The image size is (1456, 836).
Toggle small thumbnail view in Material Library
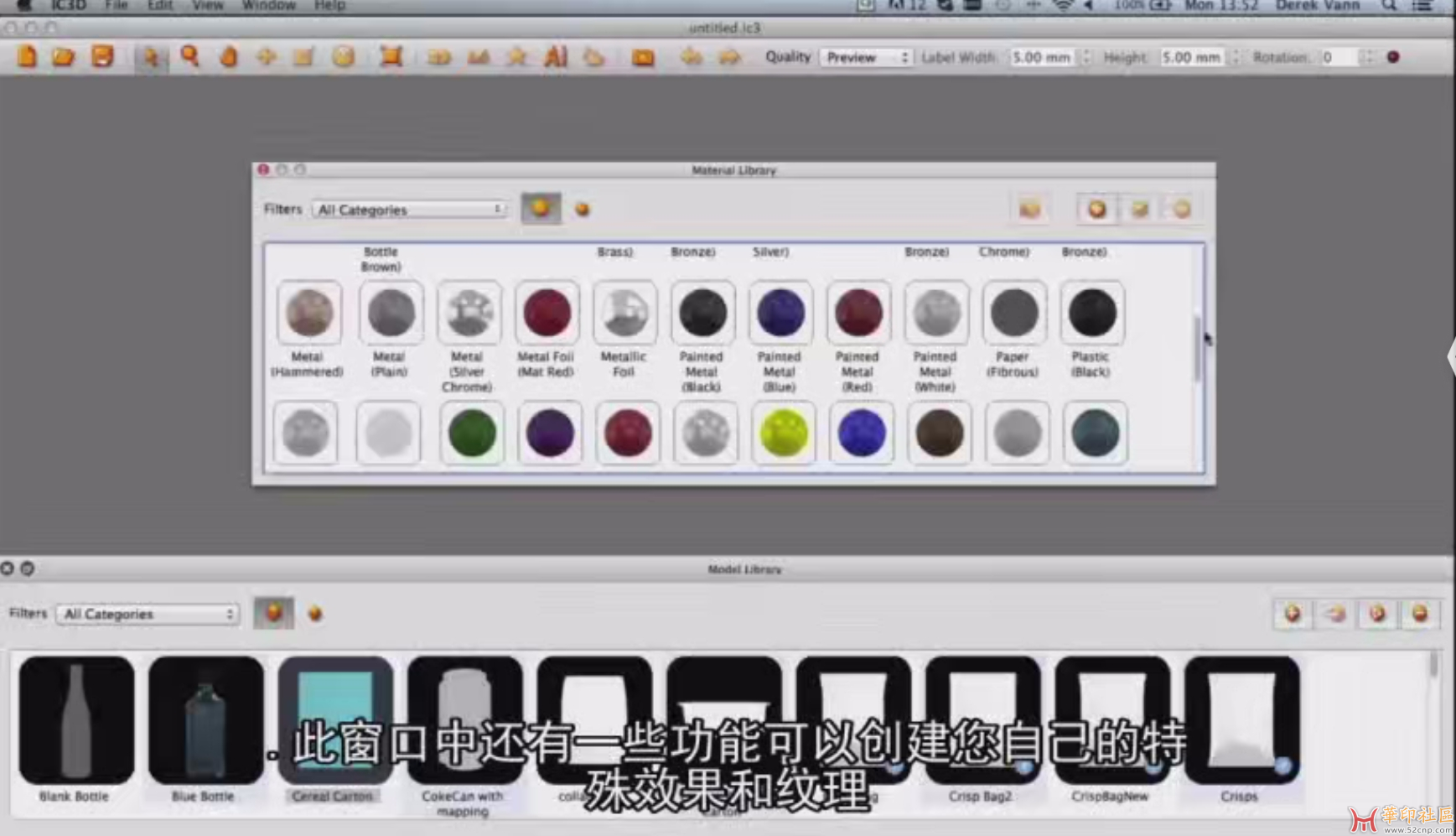click(583, 209)
